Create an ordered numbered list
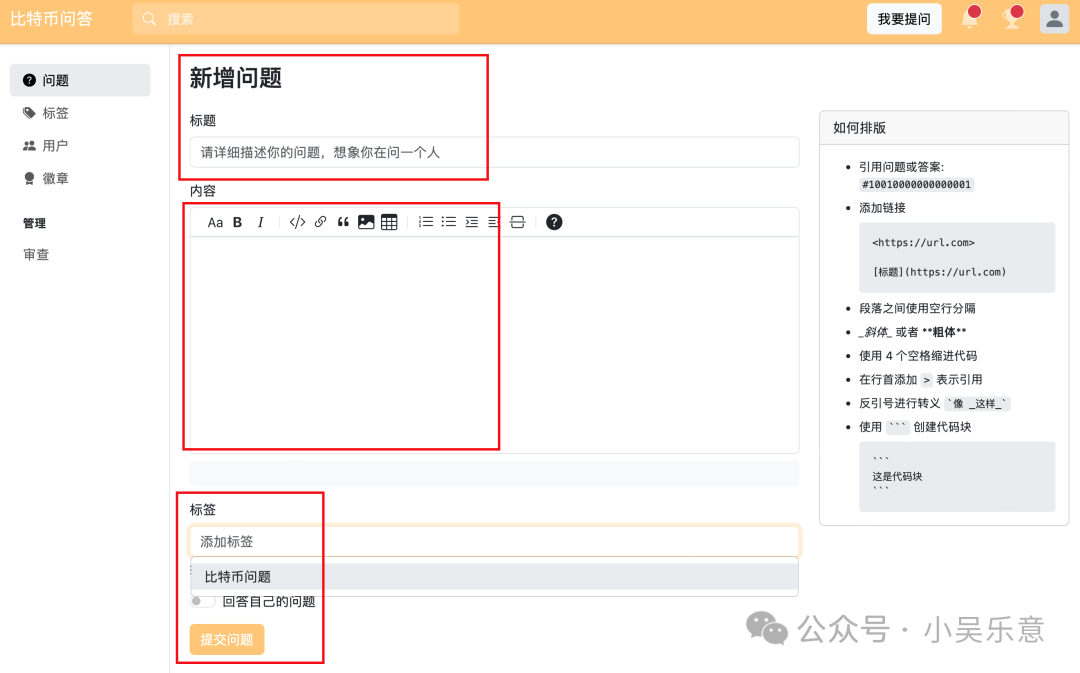The image size is (1080, 673). 426,222
